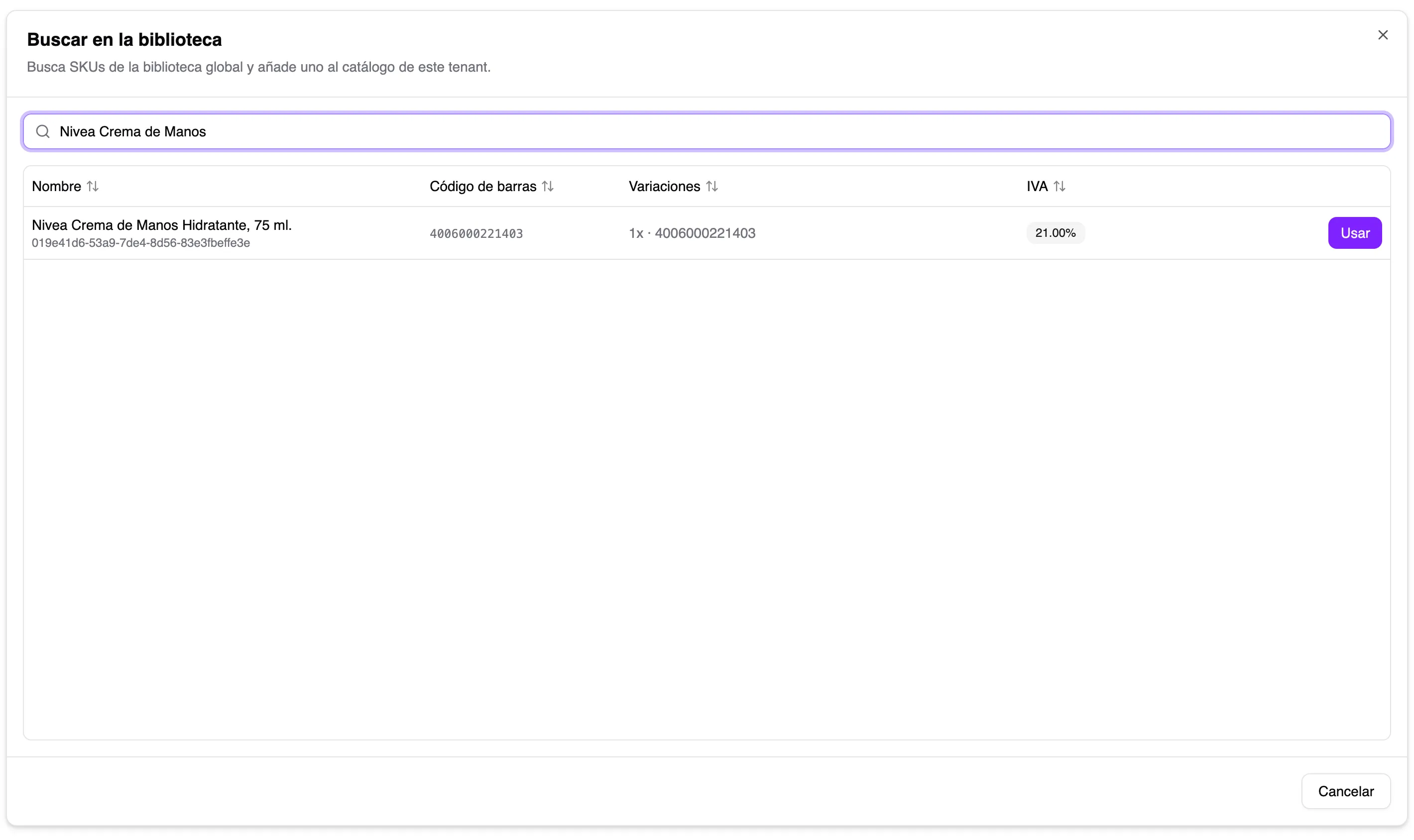Focus the library search input field
Viewport: 1414px width, 840px height.
pos(707,131)
